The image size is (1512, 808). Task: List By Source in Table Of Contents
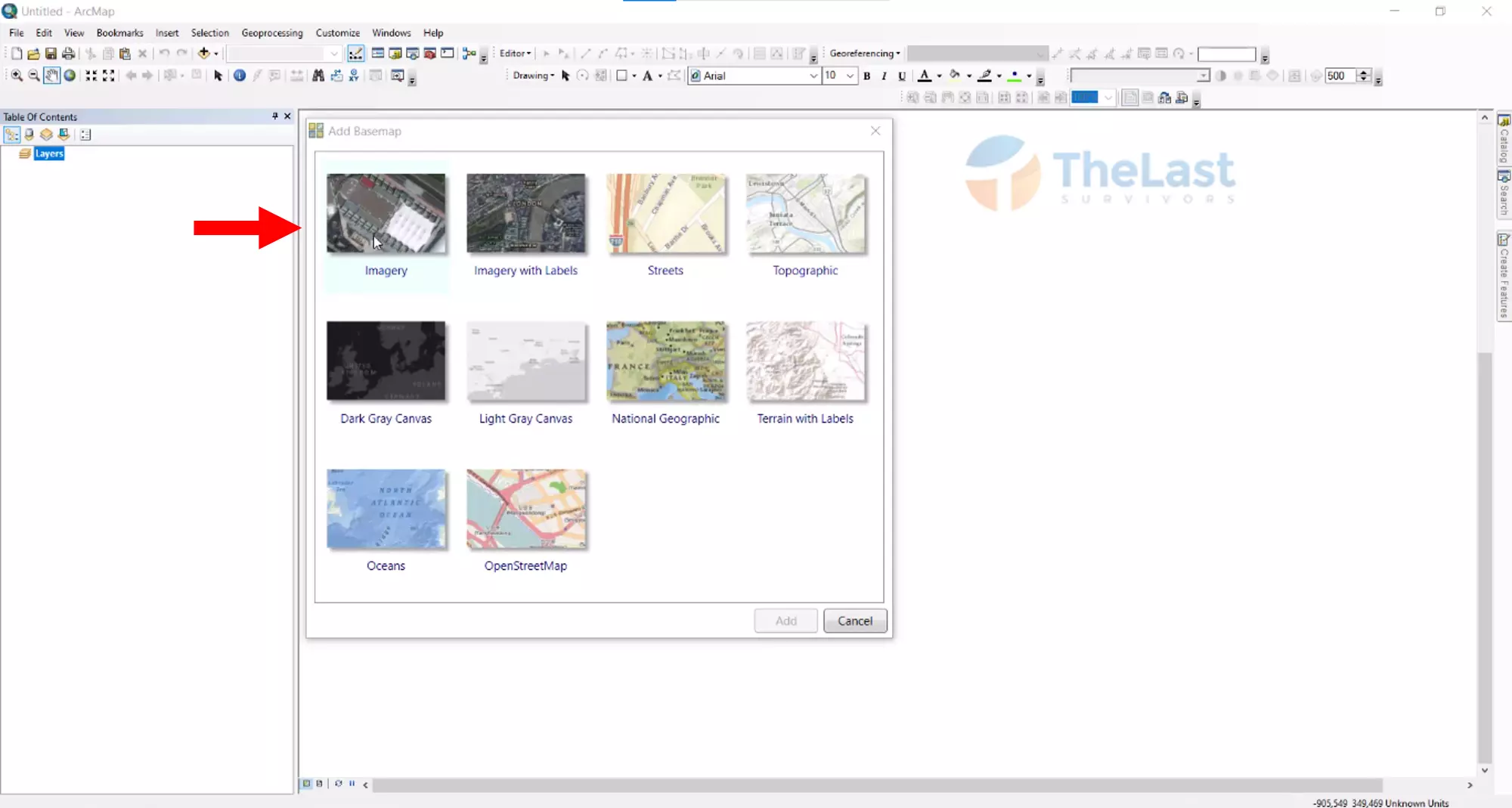(x=29, y=135)
